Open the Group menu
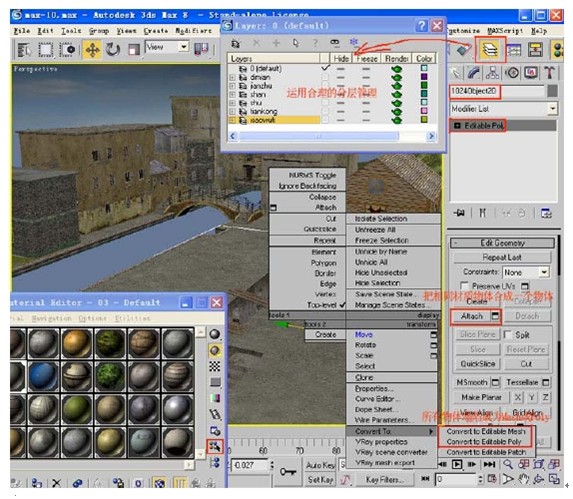Viewport: 573px width, 499px height. tap(99, 31)
